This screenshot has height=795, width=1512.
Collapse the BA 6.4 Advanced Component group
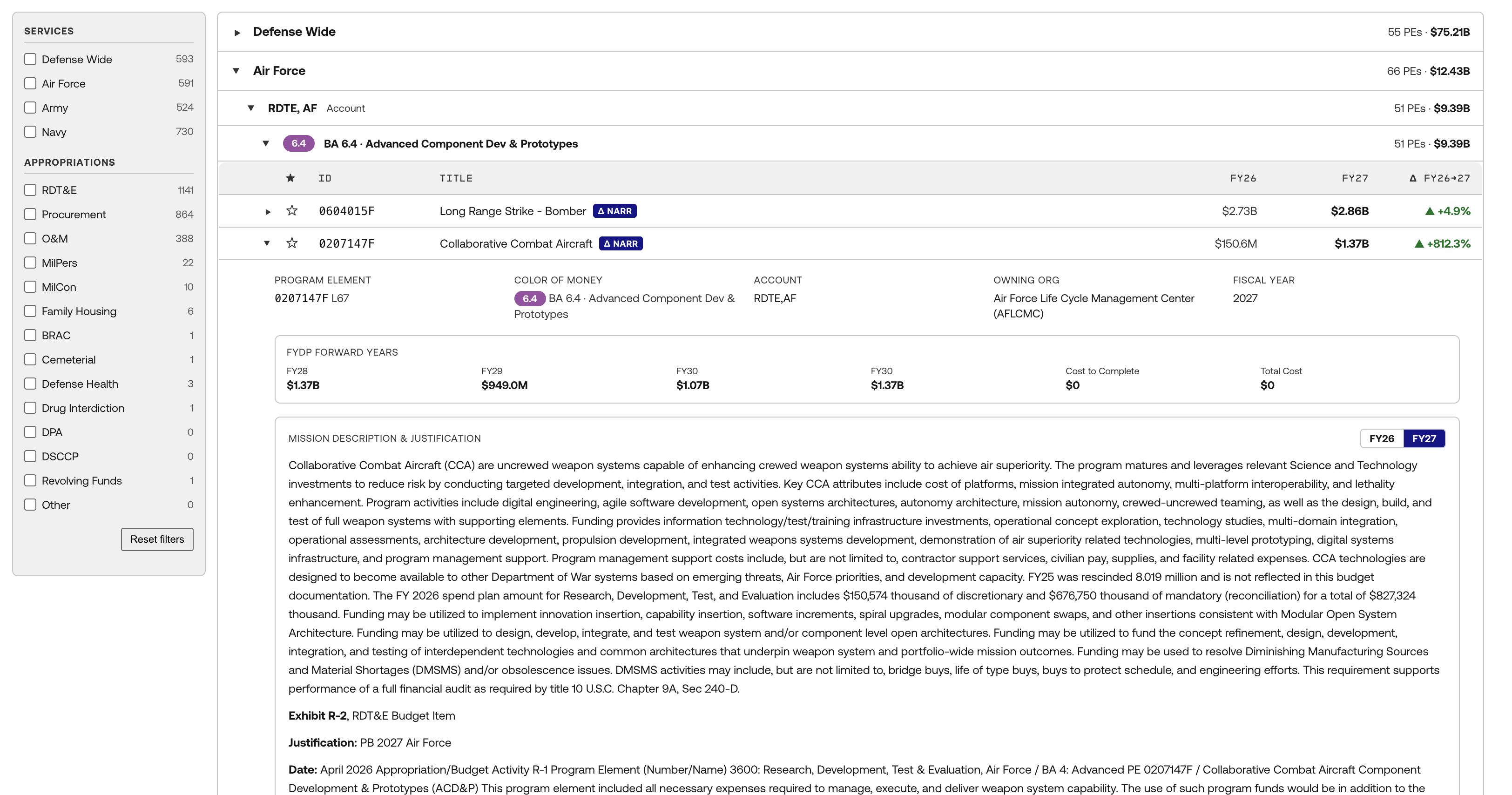click(266, 144)
